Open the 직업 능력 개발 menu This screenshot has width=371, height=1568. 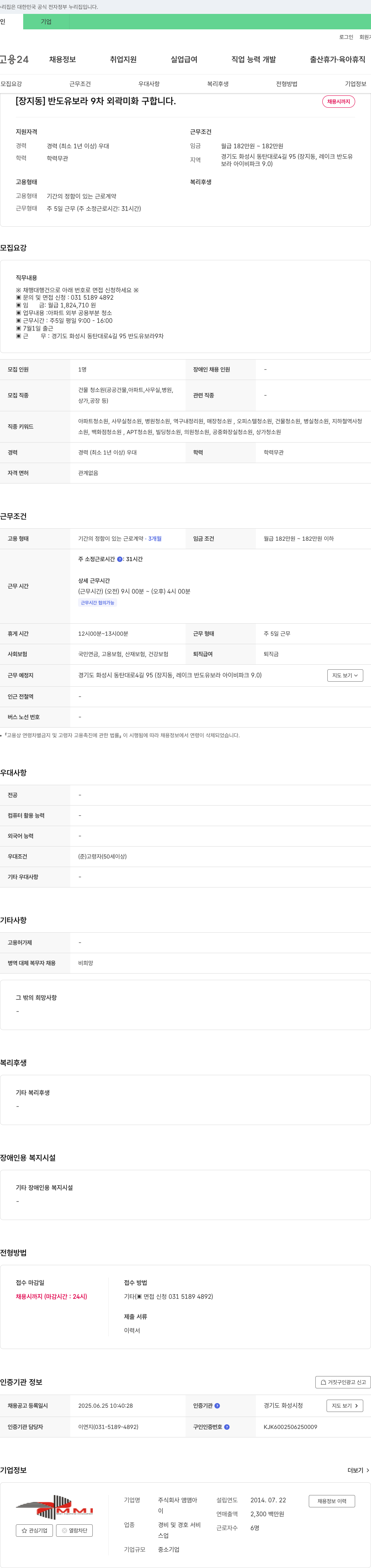pyautogui.click(x=254, y=59)
